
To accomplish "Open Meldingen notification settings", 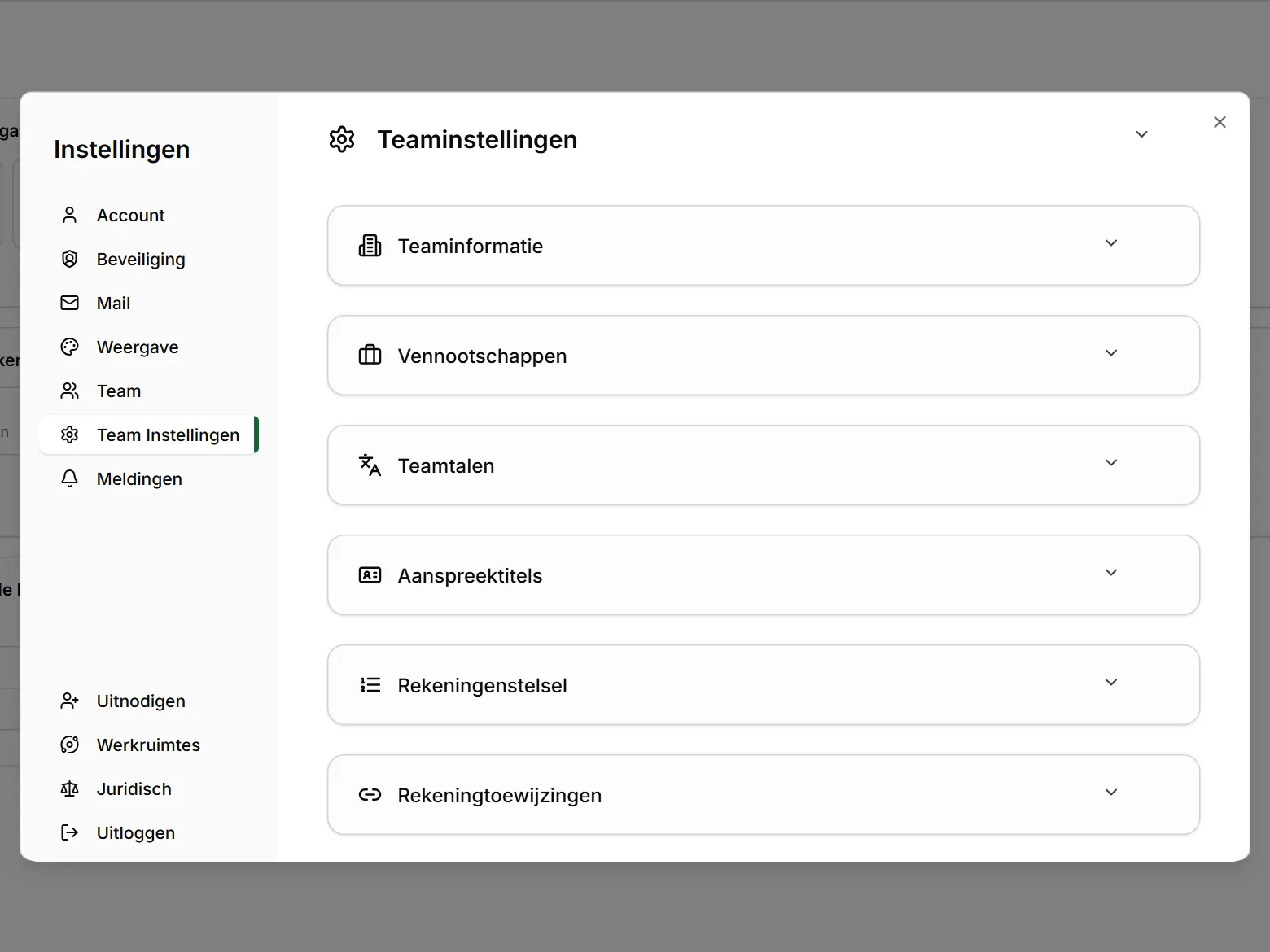I will pyautogui.click(x=149, y=478).
